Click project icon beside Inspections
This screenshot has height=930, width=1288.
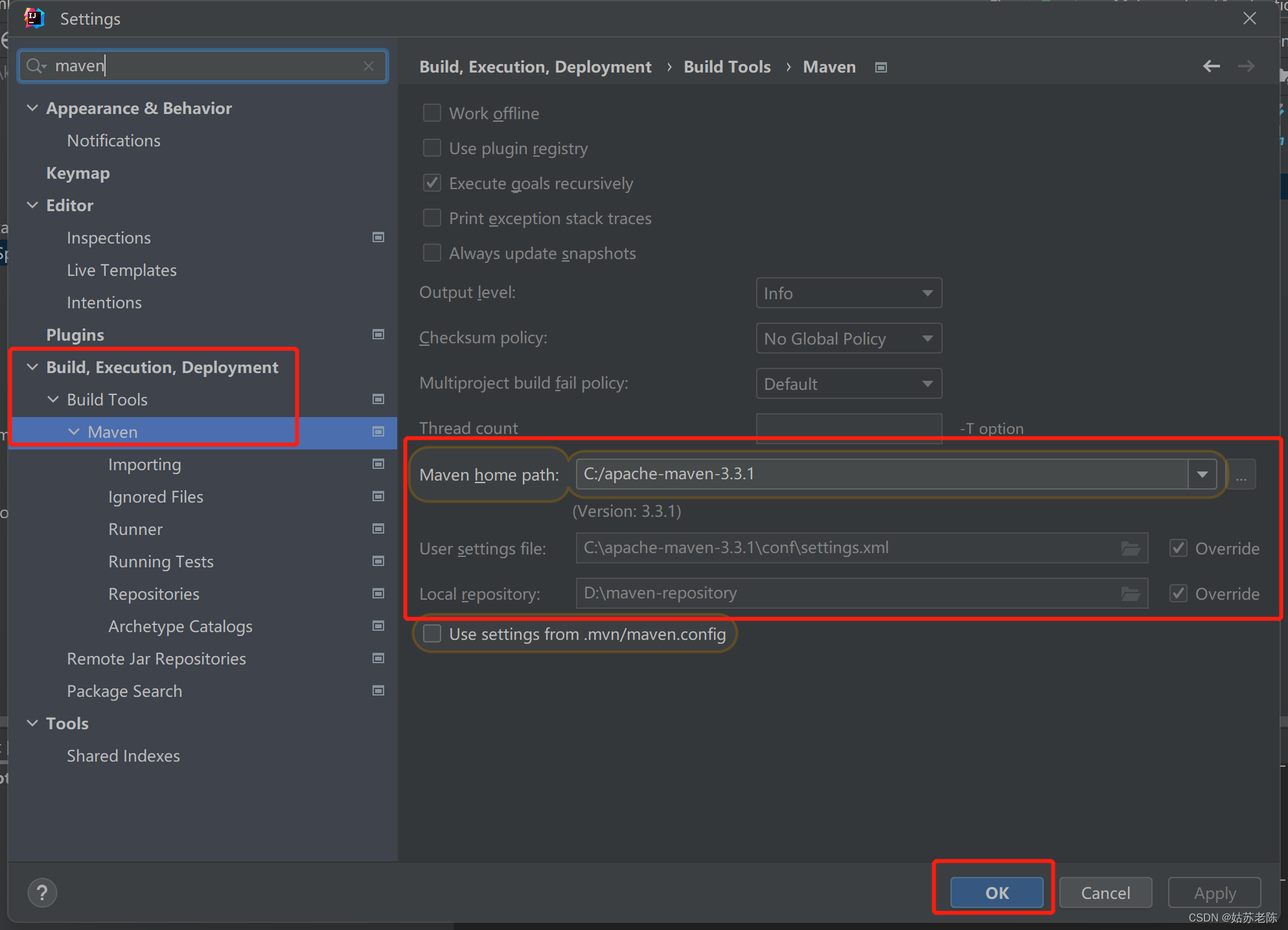[x=378, y=238]
